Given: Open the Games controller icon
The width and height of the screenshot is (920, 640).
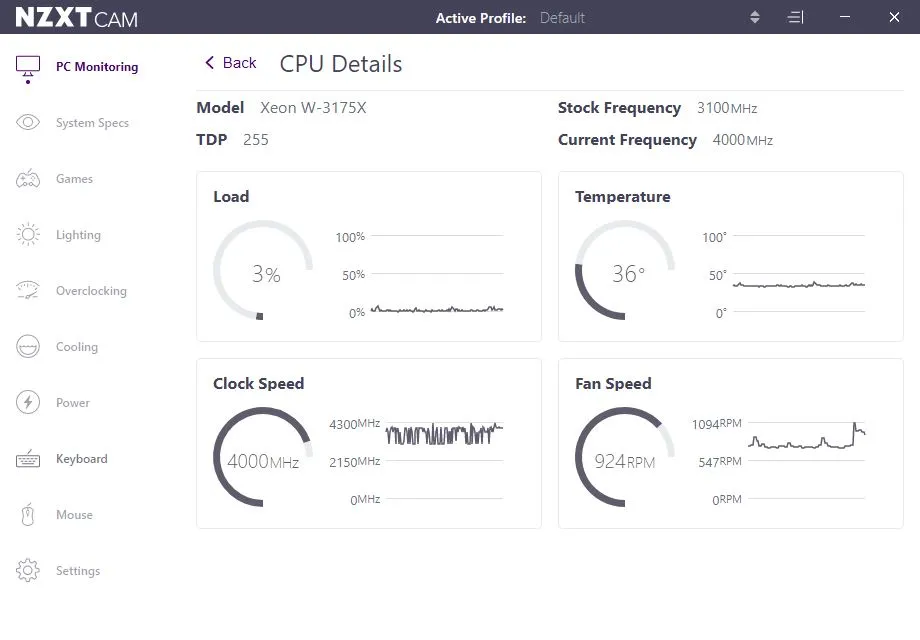Looking at the screenshot, I should [28, 178].
